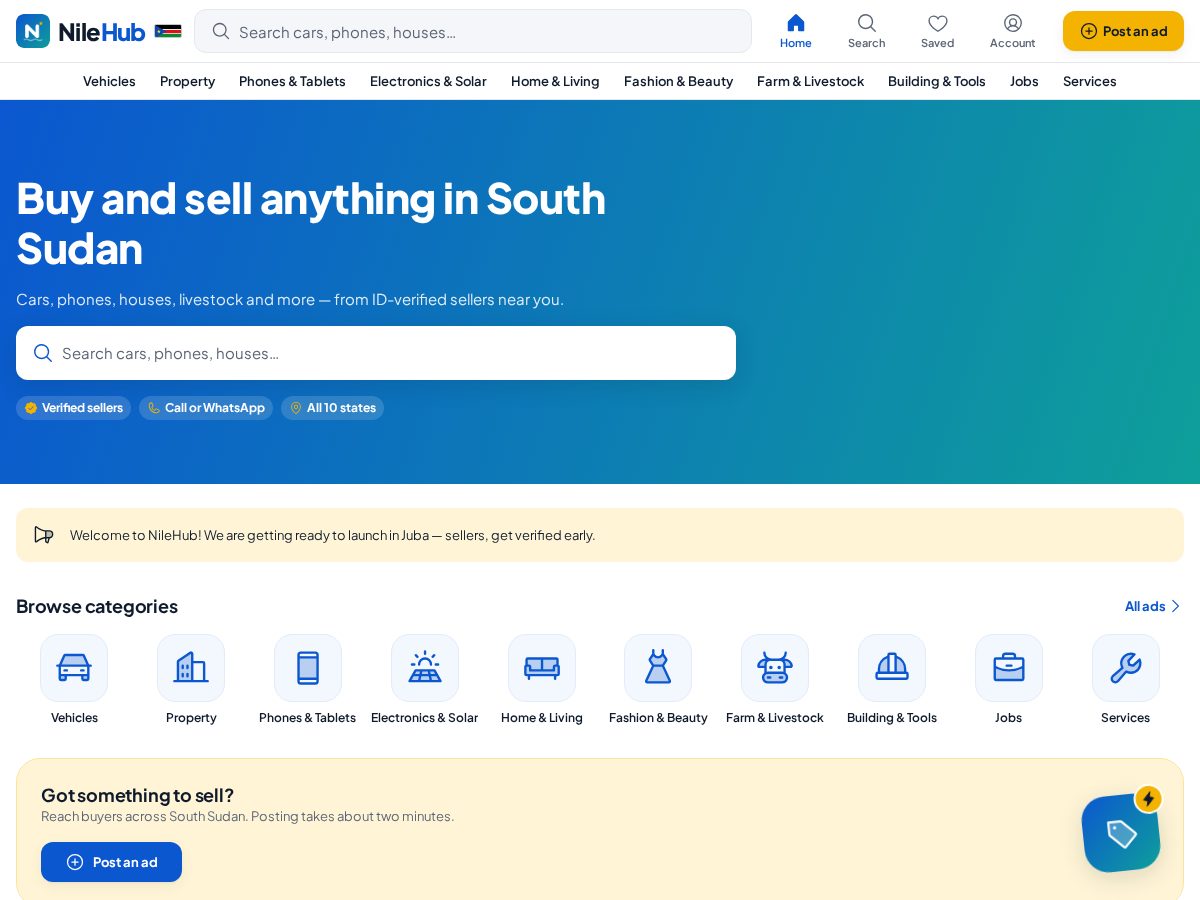The width and height of the screenshot is (1200, 900).
Task: Open the All ads link
Action: point(1153,606)
